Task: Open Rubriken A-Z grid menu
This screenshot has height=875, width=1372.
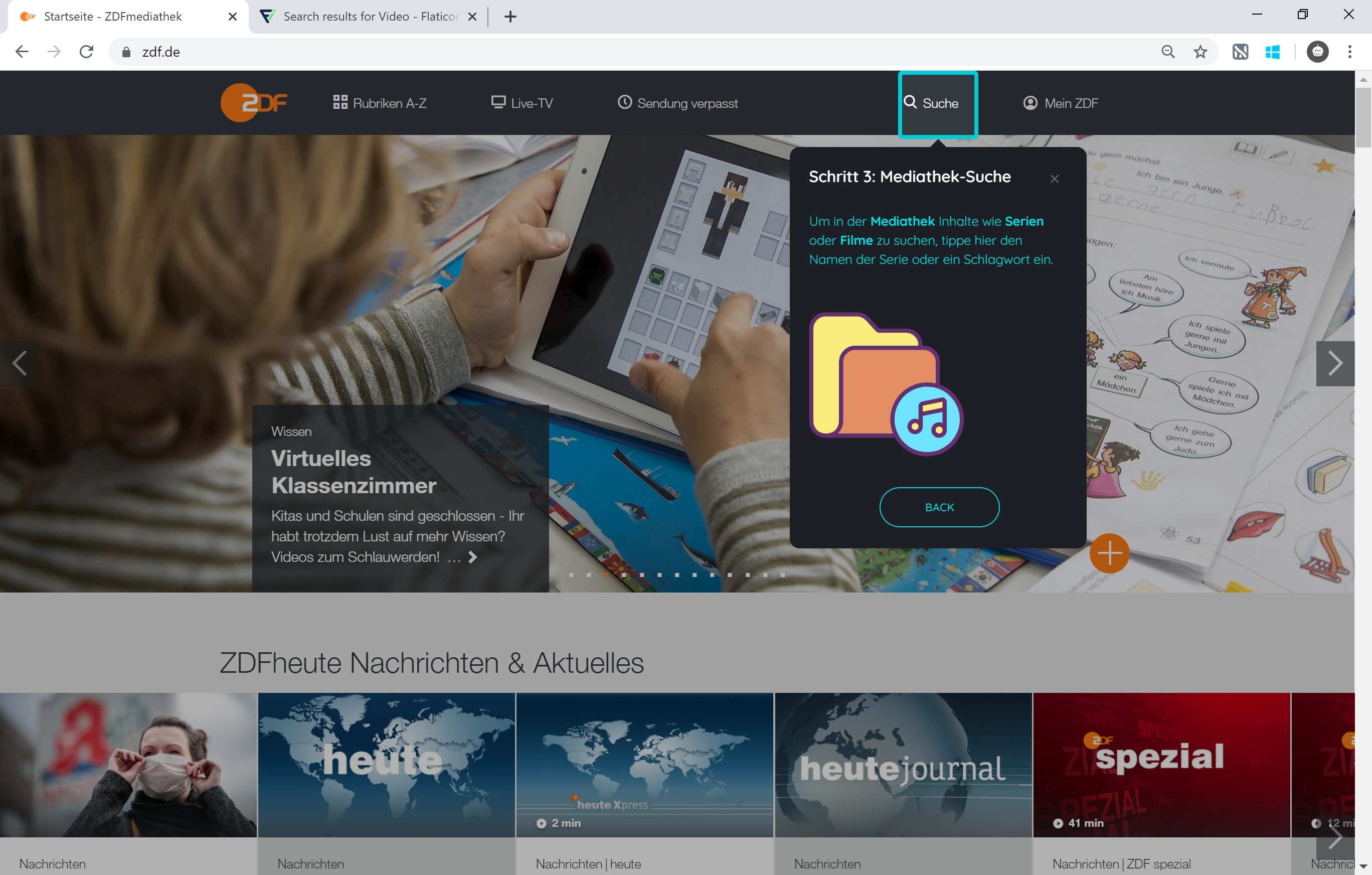Action: point(380,103)
